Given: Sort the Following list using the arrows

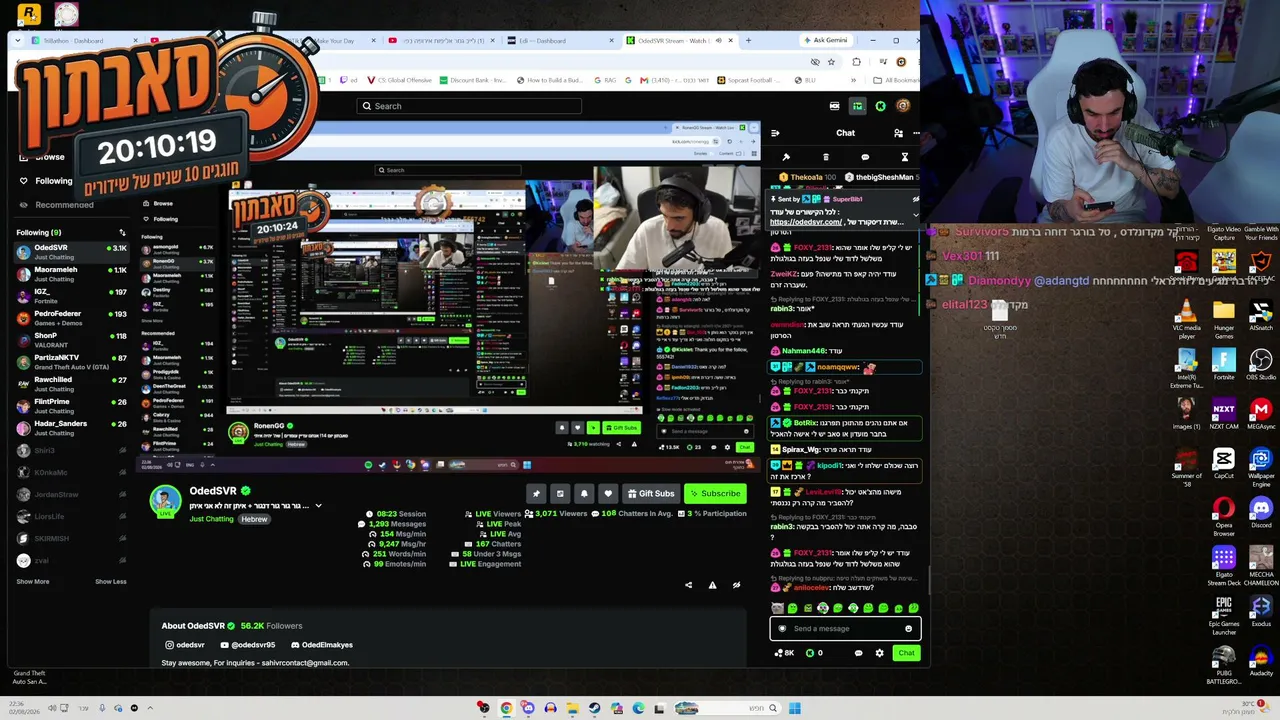Looking at the screenshot, I should (x=122, y=233).
